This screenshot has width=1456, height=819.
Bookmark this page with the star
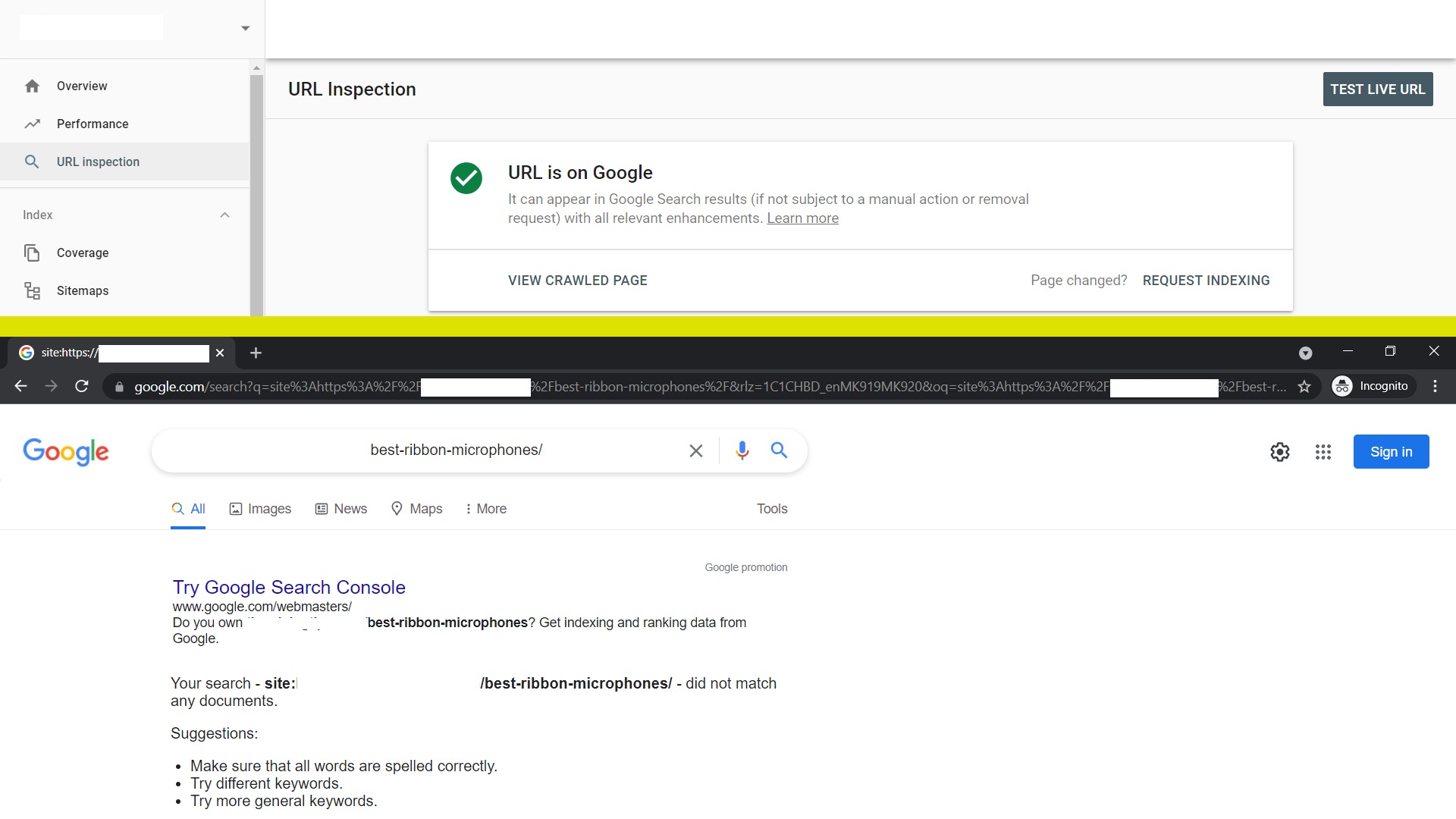click(1304, 387)
